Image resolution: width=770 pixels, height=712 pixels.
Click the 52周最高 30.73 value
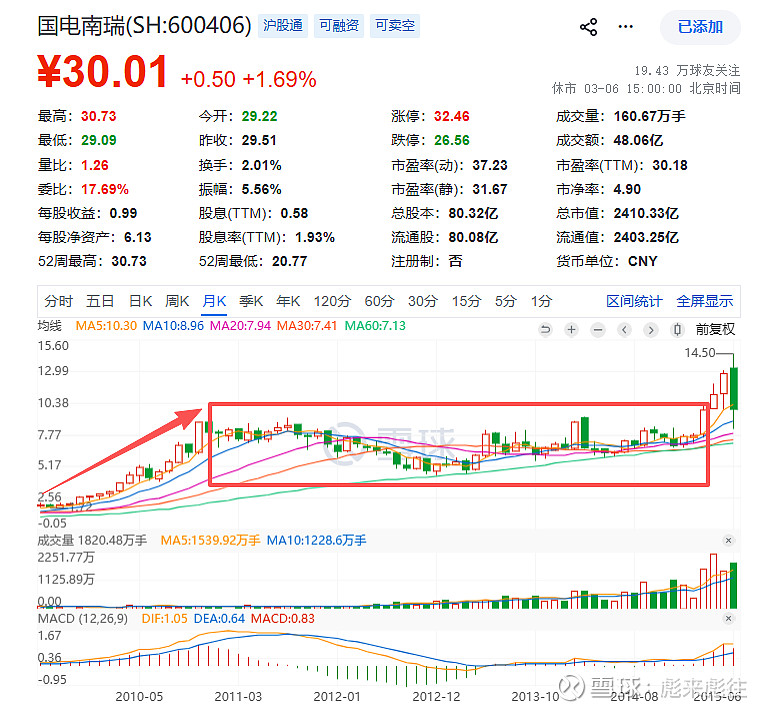point(129,261)
